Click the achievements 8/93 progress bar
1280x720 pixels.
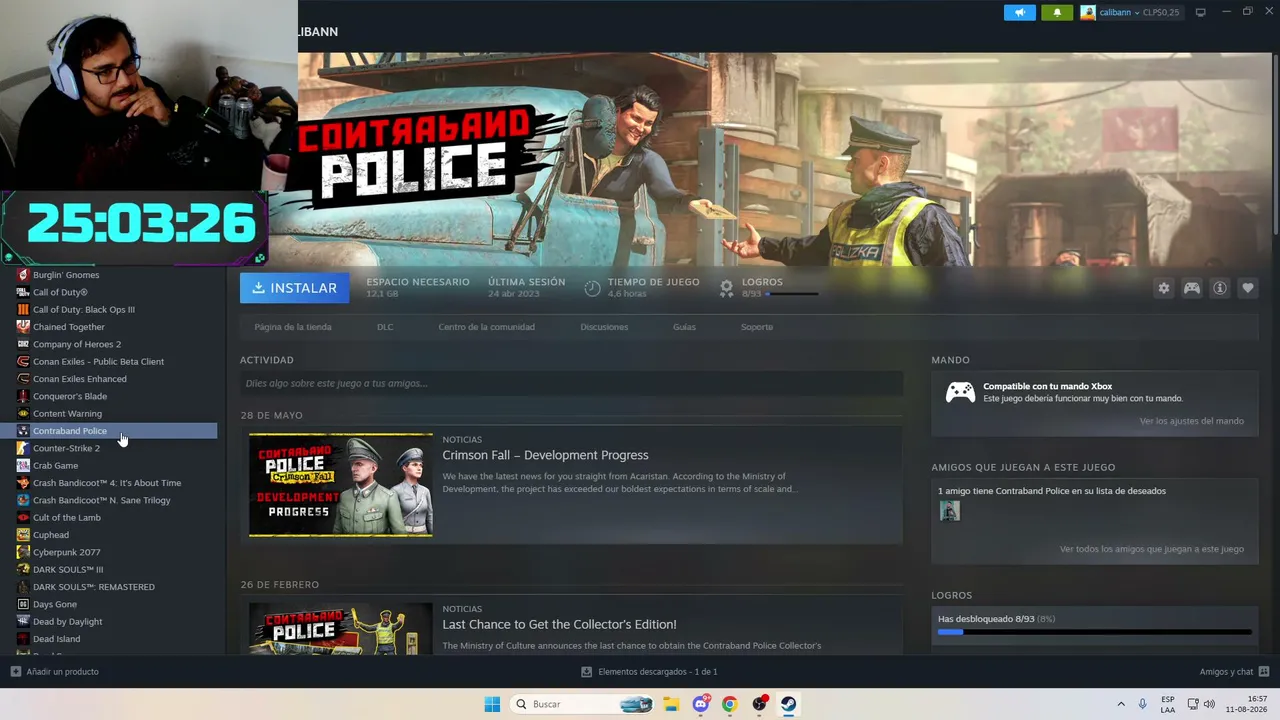point(792,294)
